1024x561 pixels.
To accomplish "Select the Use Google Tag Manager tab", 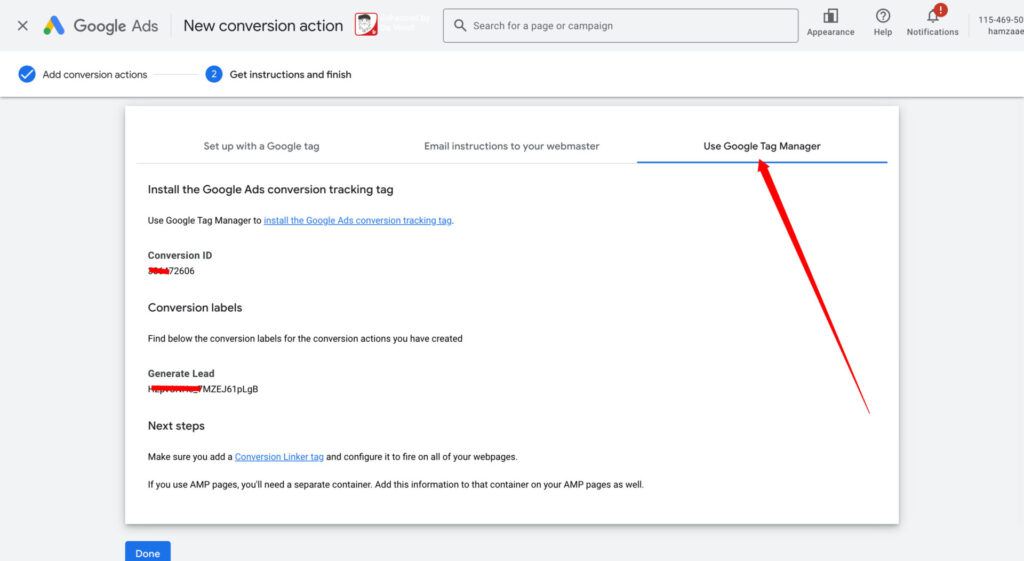I will 761,146.
